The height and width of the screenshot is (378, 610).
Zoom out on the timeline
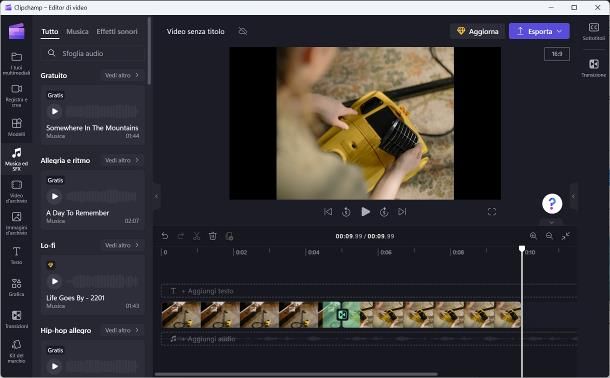tap(549, 236)
